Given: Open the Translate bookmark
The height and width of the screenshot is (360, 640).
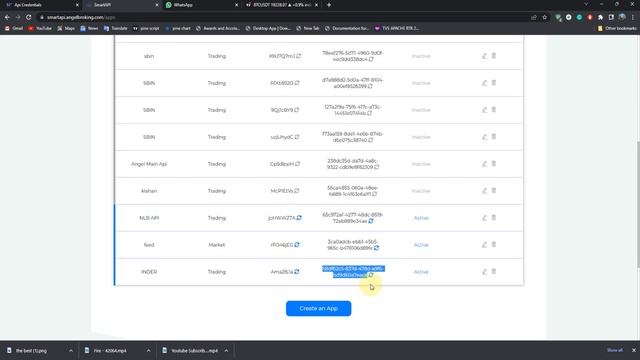Looking at the screenshot, I should click(116, 28).
